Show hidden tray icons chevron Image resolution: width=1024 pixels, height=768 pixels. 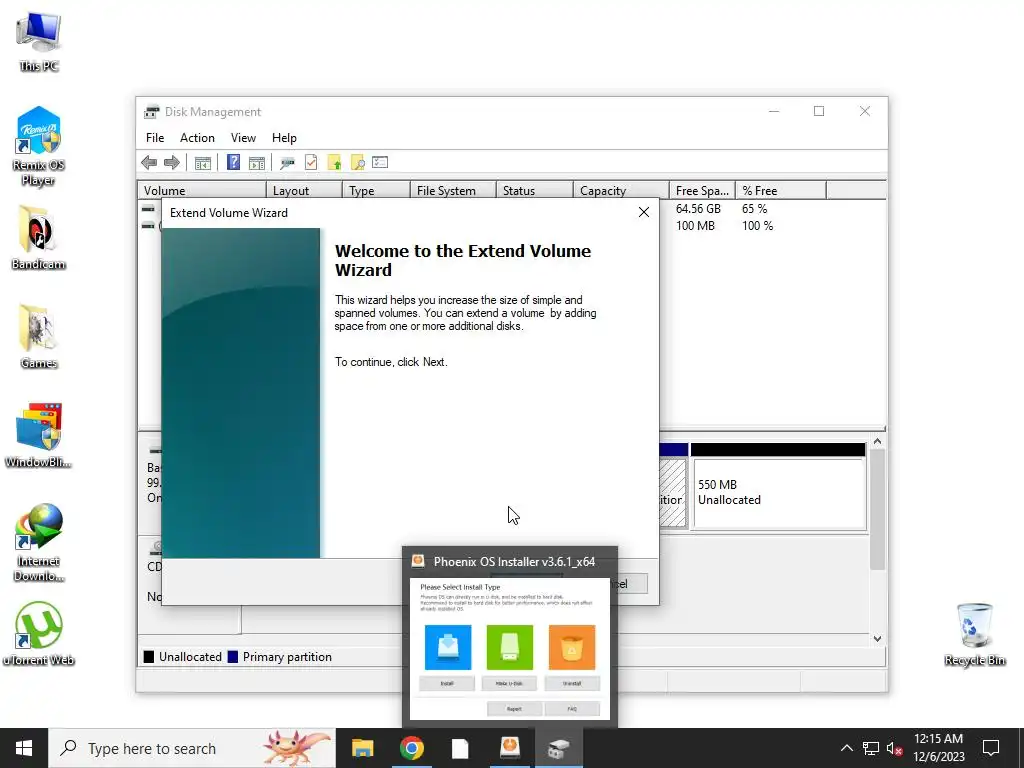[846, 748]
